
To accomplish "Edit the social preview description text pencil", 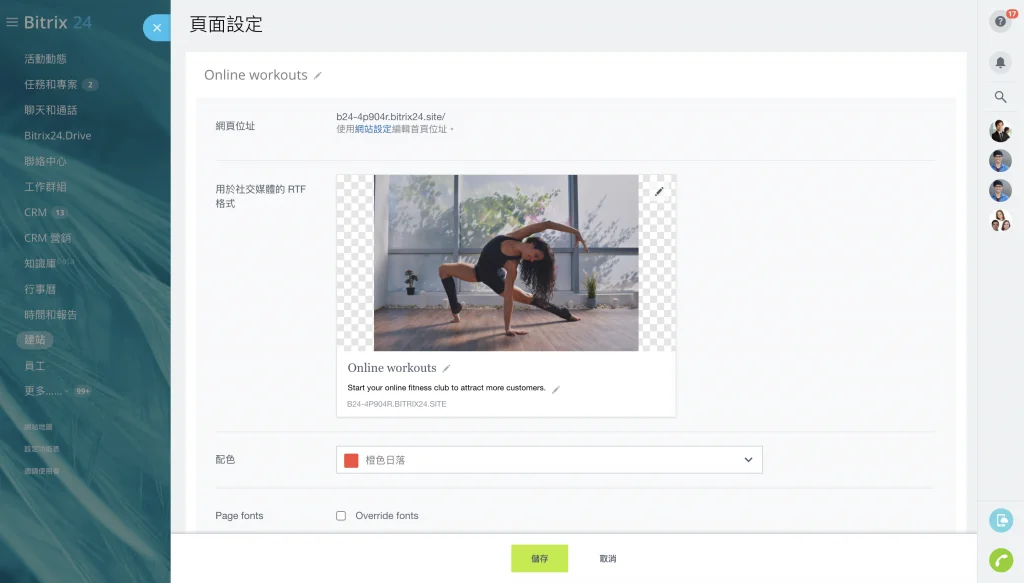I will pyautogui.click(x=556, y=389).
